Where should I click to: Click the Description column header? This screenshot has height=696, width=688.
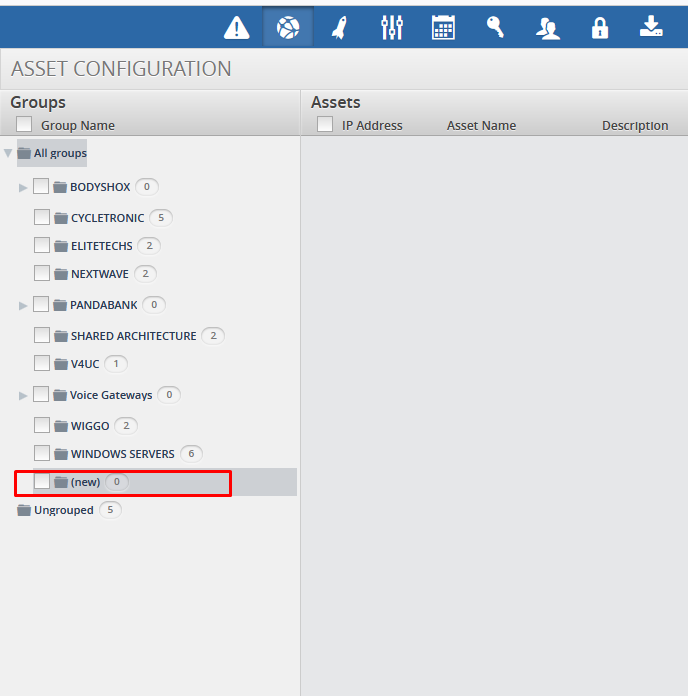tap(634, 125)
